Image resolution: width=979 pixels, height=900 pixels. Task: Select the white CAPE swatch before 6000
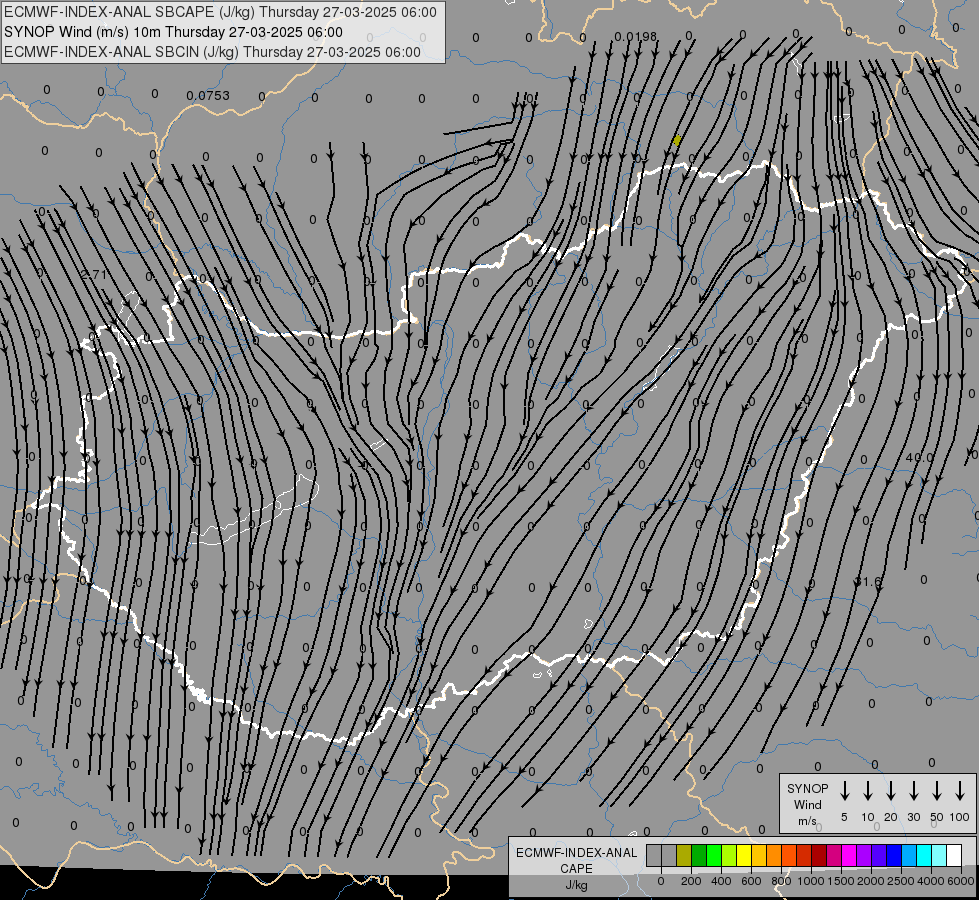coord(954,856)
